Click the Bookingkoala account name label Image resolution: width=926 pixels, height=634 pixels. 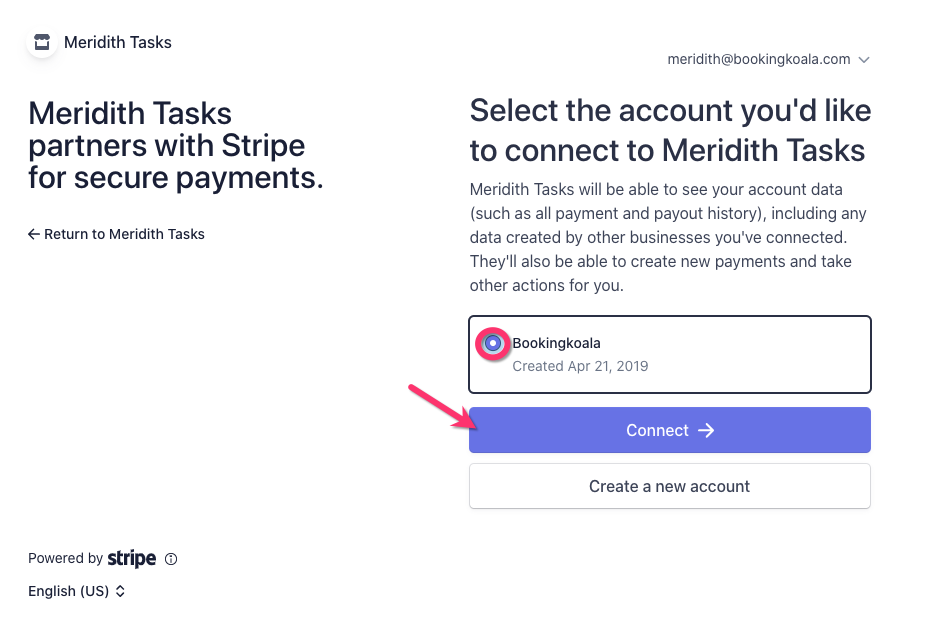click(556, 343)
